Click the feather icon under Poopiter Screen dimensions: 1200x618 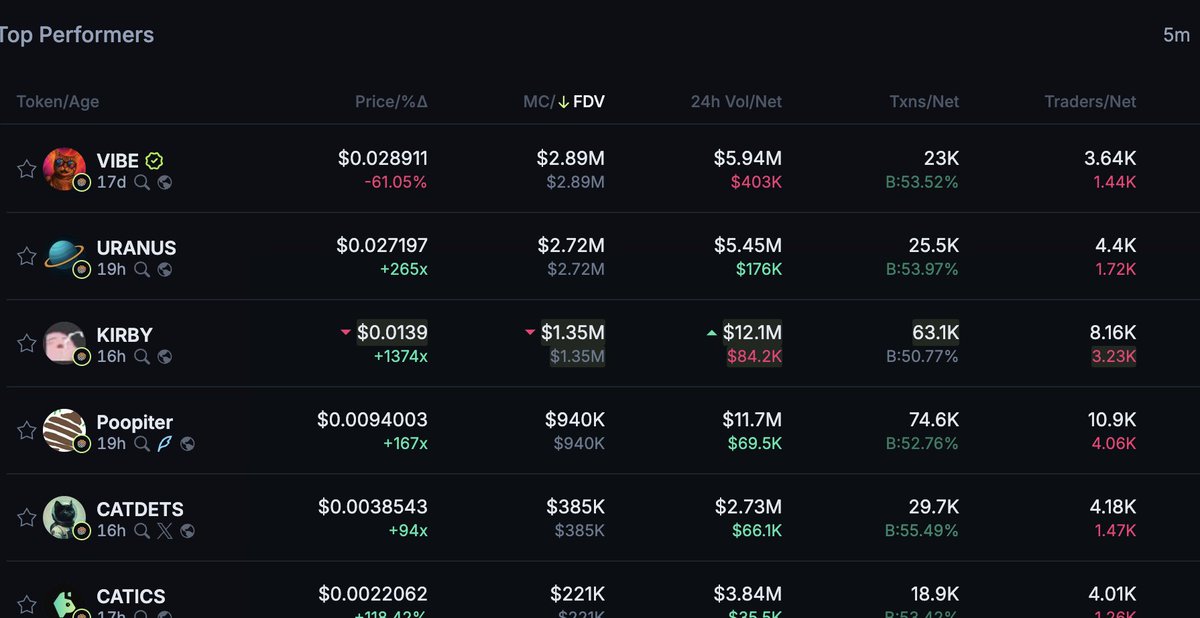(165, 444)
